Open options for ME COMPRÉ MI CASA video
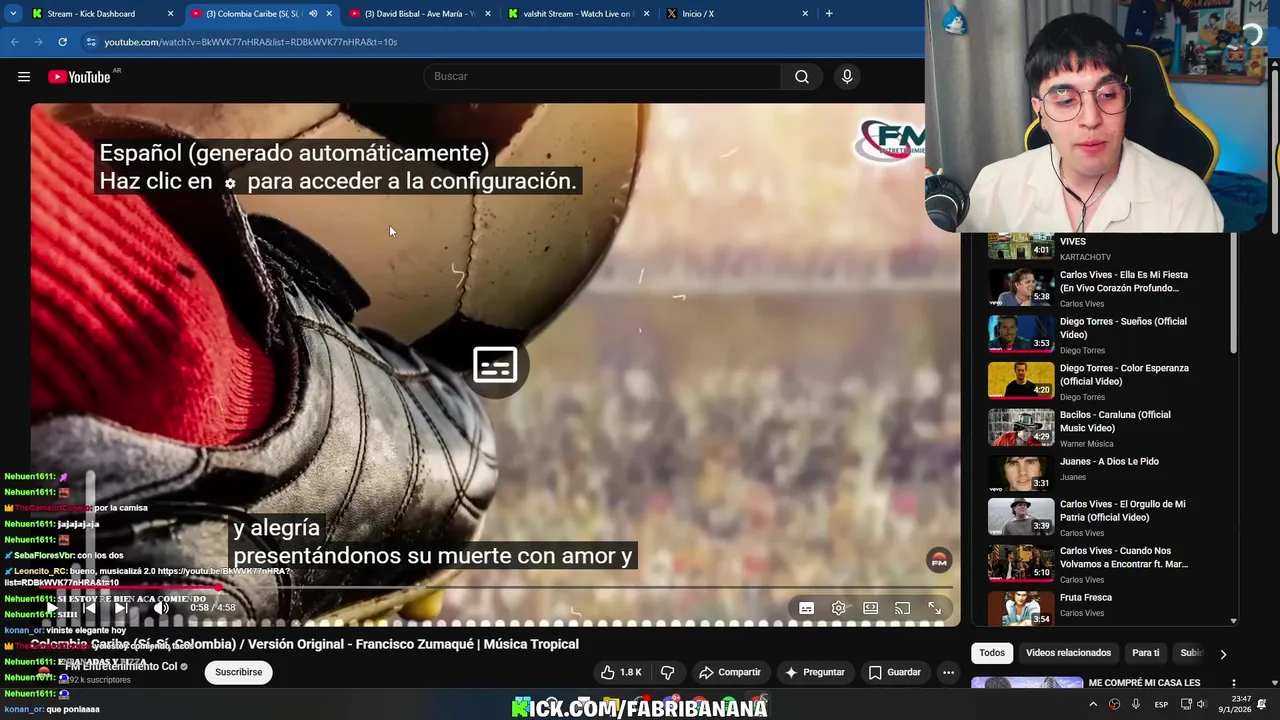The image size is (1280, 720). (1233, 684)
